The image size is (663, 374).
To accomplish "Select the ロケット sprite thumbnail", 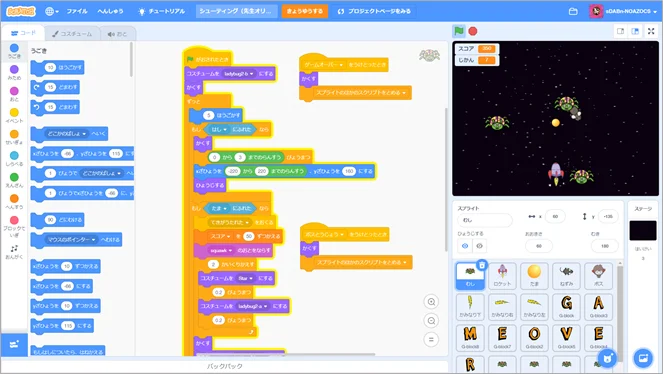I will [x=502, y=276].
